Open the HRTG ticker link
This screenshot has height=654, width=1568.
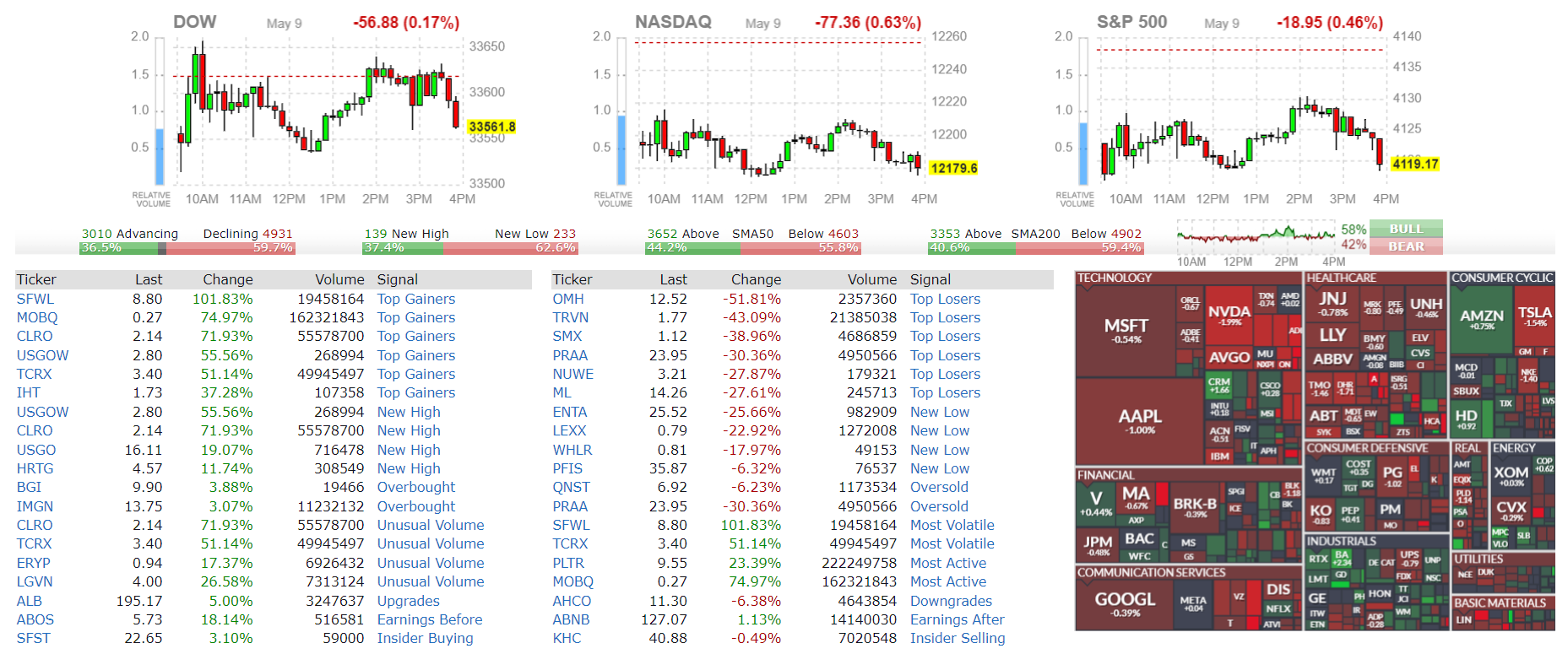pyautogui.click(x=35, y=468)
